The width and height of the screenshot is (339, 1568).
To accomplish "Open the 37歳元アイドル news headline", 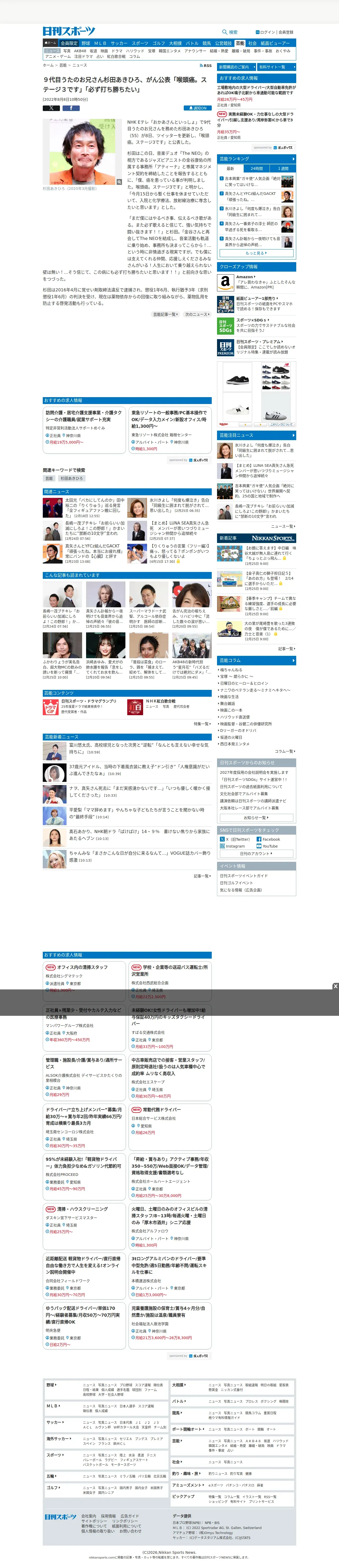I will click(x=139, y=770).
